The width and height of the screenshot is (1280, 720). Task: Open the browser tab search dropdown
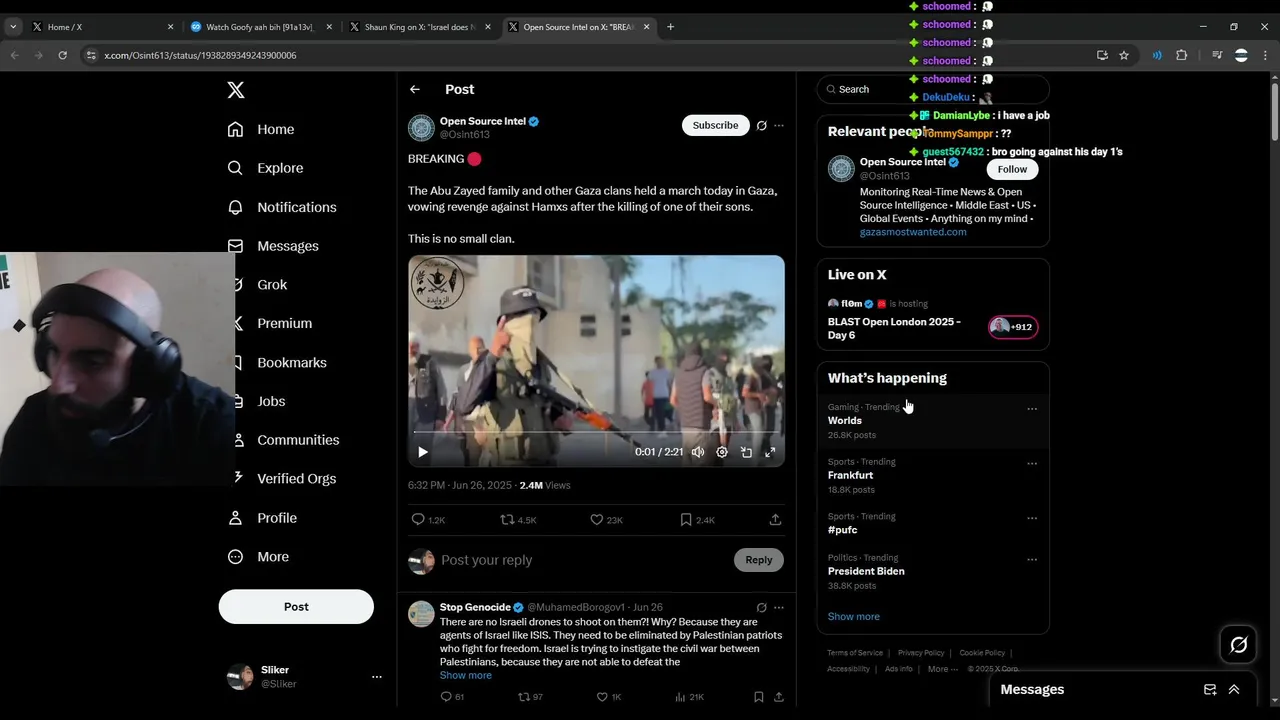click(x=13, y=27)
